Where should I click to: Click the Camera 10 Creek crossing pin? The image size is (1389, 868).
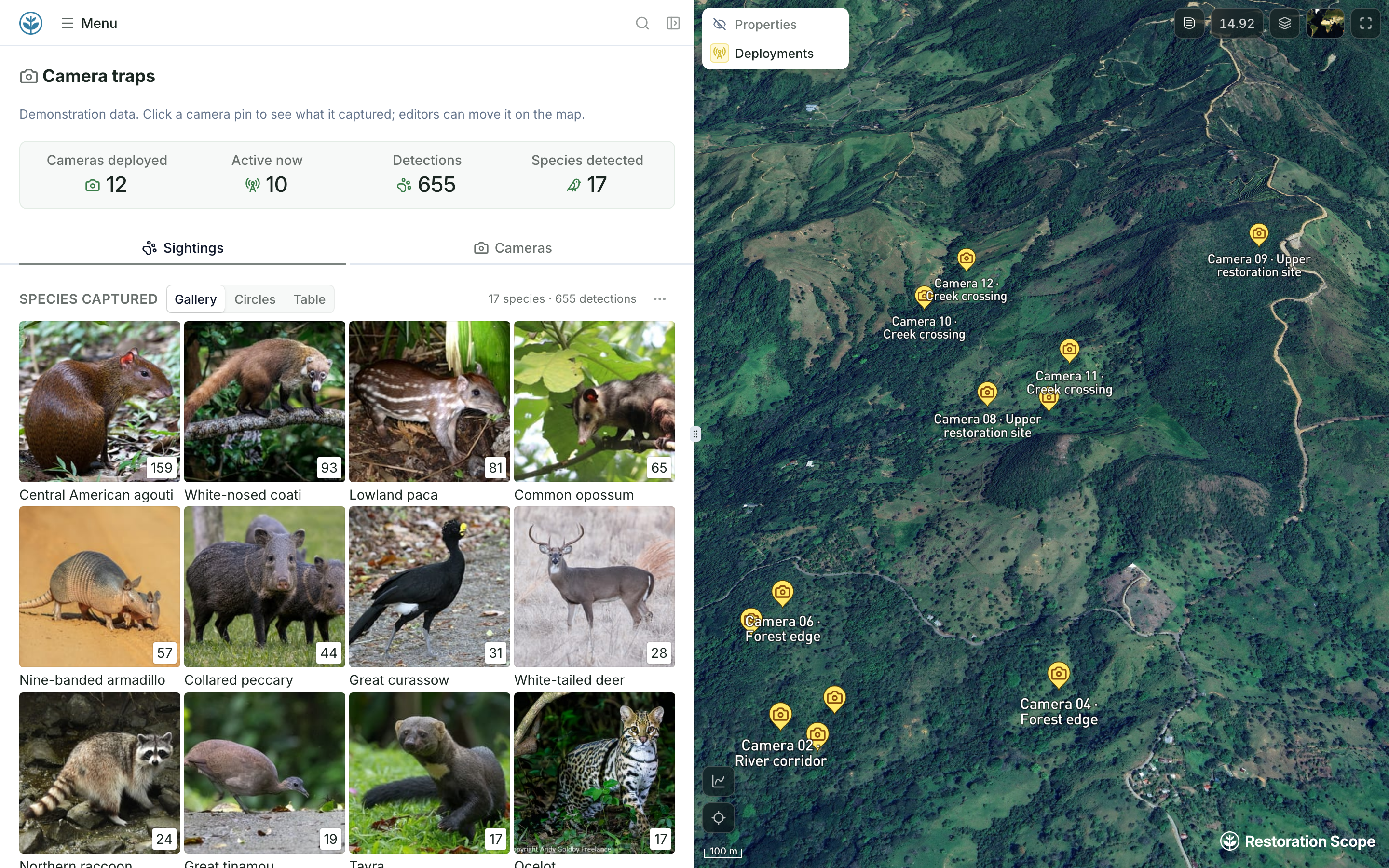pos(924,297)
